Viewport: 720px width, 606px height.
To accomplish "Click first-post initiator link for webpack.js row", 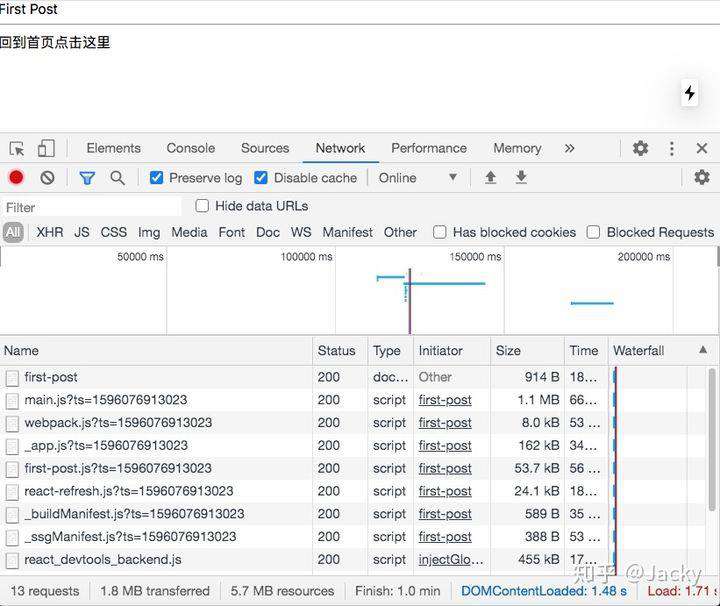I will [x=445, y=423].
